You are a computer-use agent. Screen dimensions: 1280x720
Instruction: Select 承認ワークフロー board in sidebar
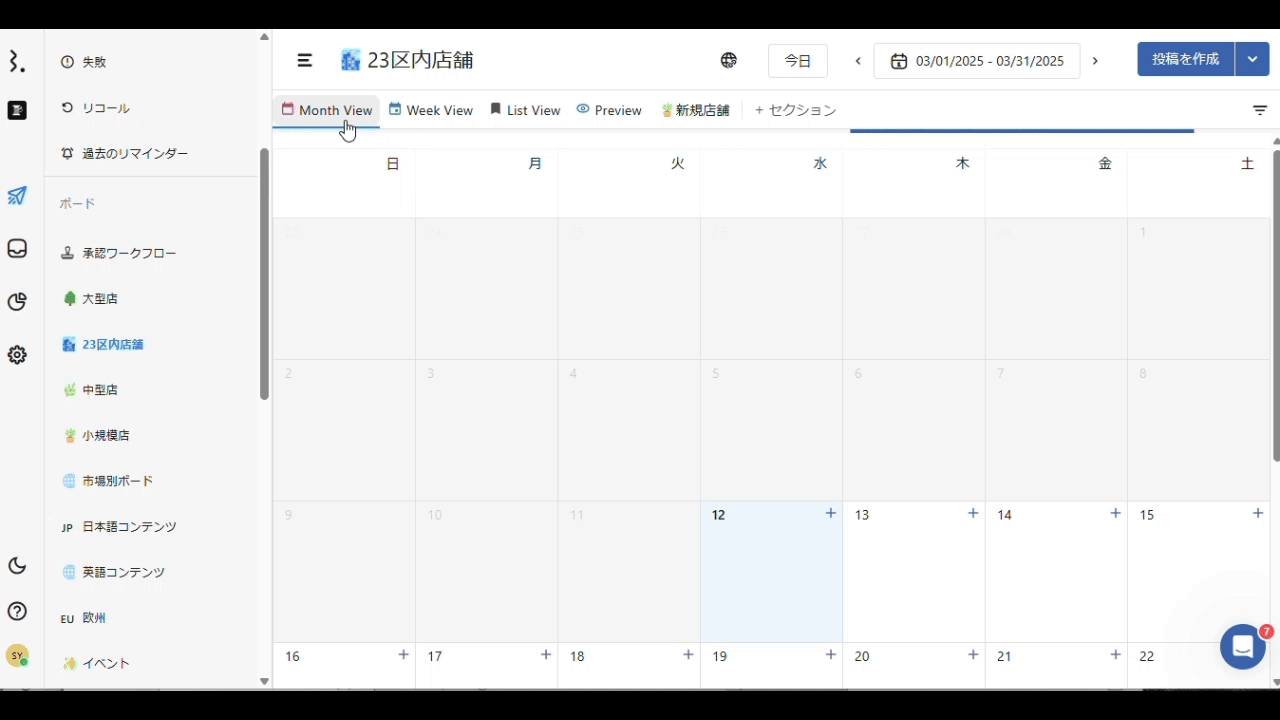coord(129,253)
